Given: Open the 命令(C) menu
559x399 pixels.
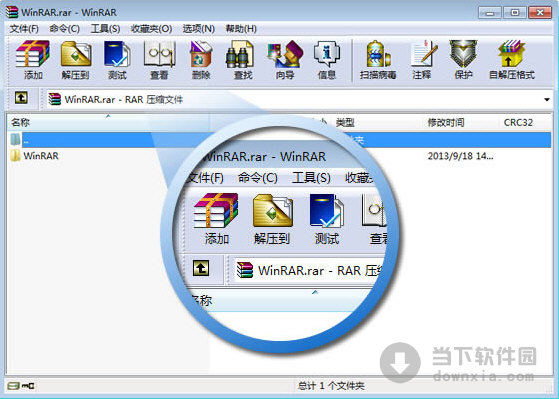Looking at the screenshot, I should point(65,29).
